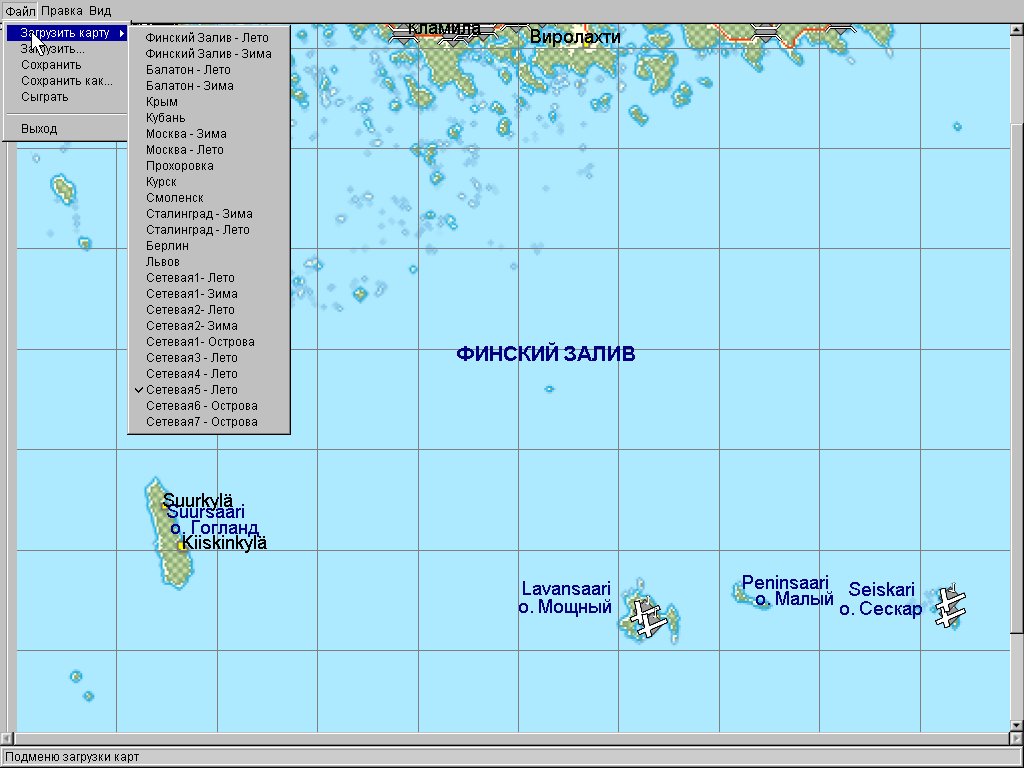
Task: Expand the Загрузить карту submenu arrow
Action: pyautogui.click(x=122, y=34)
